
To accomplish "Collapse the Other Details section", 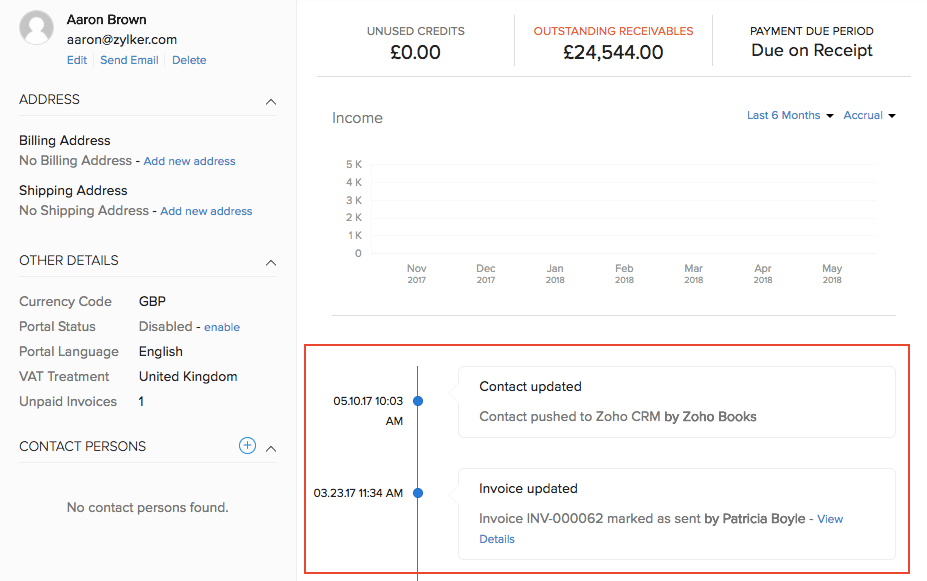I will click(270, 262).
